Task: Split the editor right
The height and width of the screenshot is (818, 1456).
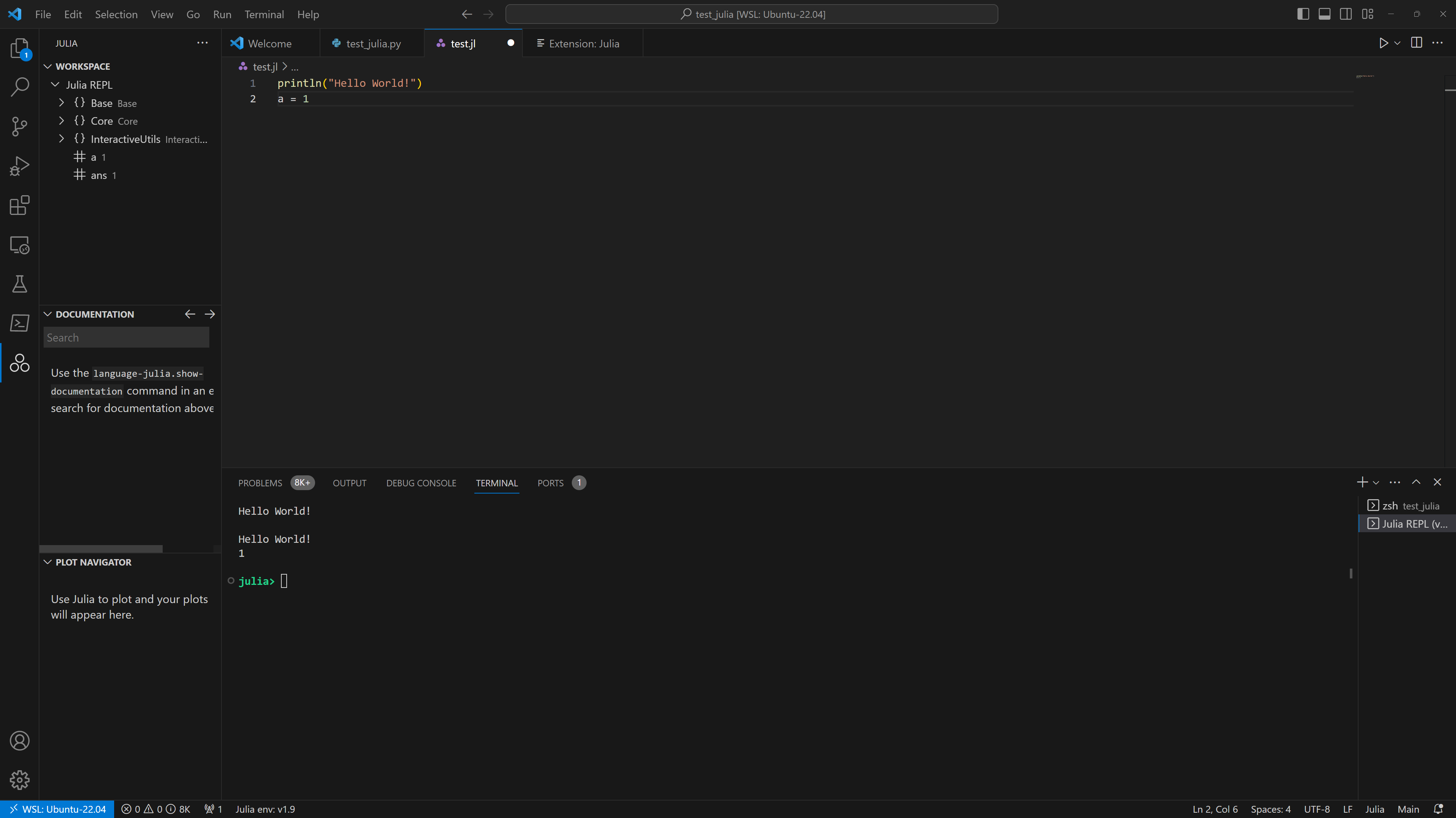Action: click(x=1417, y=43)
